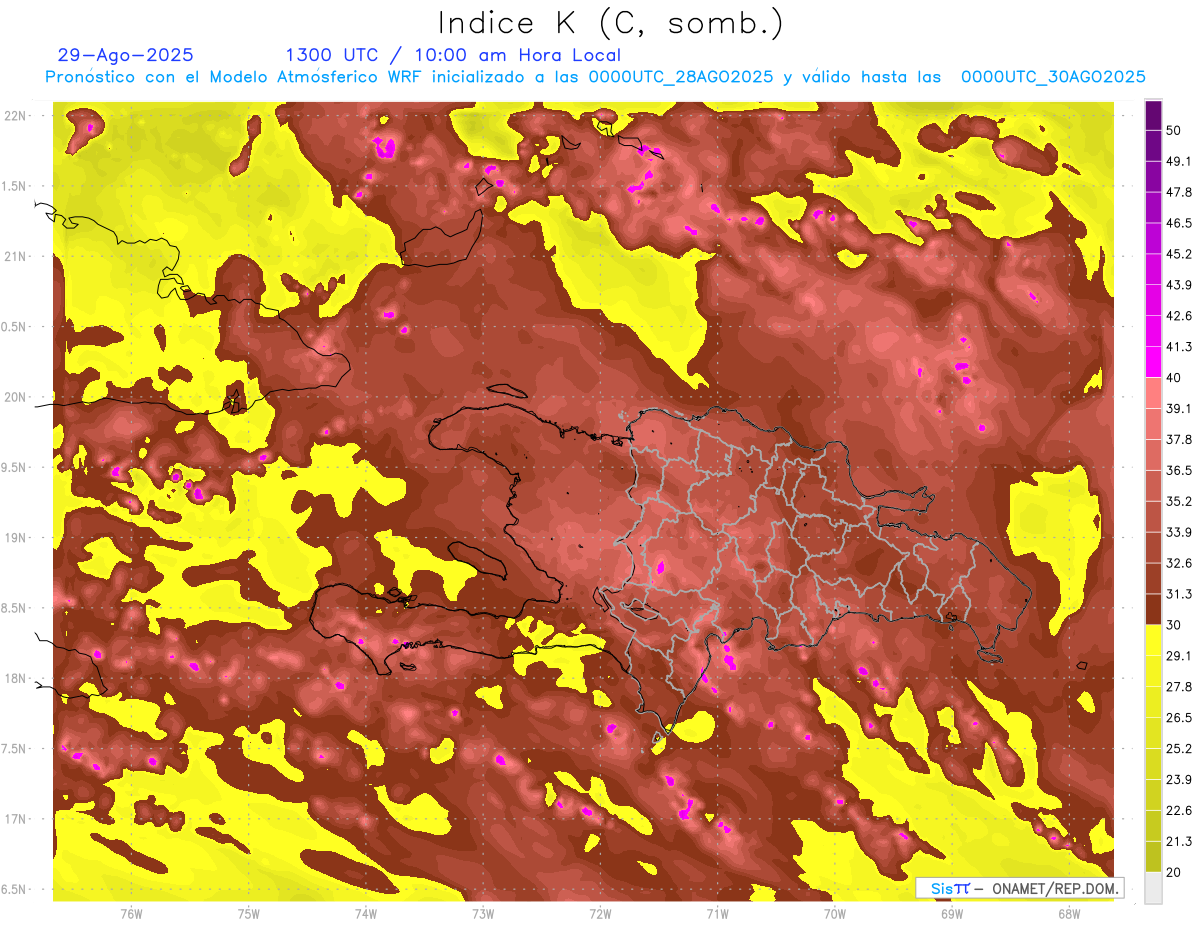This screenshot has height=927, width=1200.
Task: Pick the dark purple legend swatch between 49.1 and 50
Action: click(x=1153, y=146)
